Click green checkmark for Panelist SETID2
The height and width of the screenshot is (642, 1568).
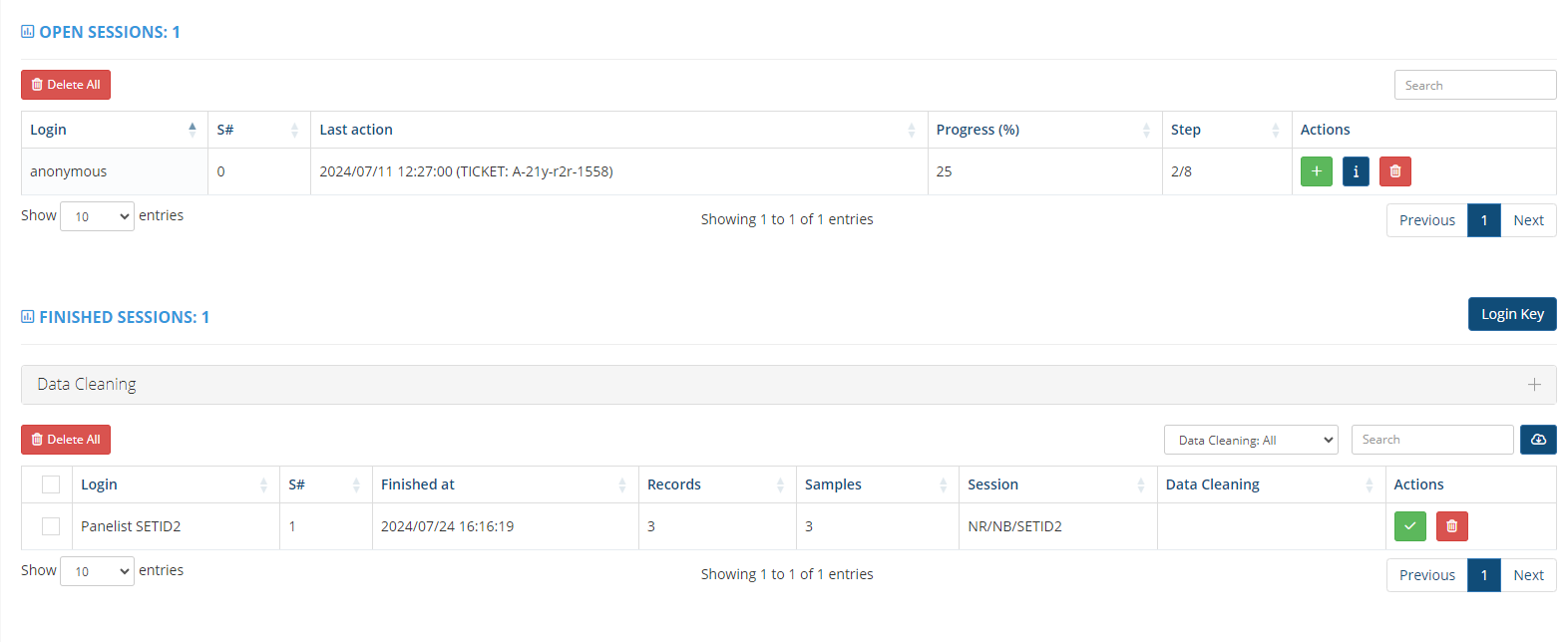[x=1409, y=526]
